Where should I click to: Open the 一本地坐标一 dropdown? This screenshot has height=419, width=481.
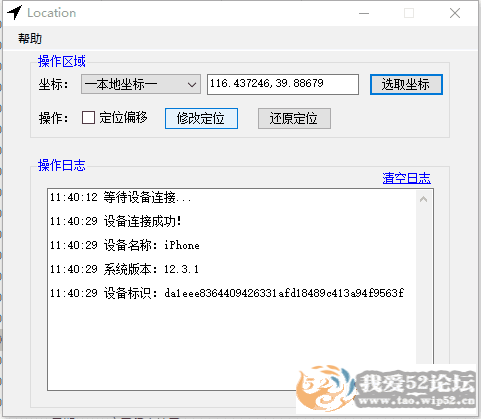click(x=141, y=84)
